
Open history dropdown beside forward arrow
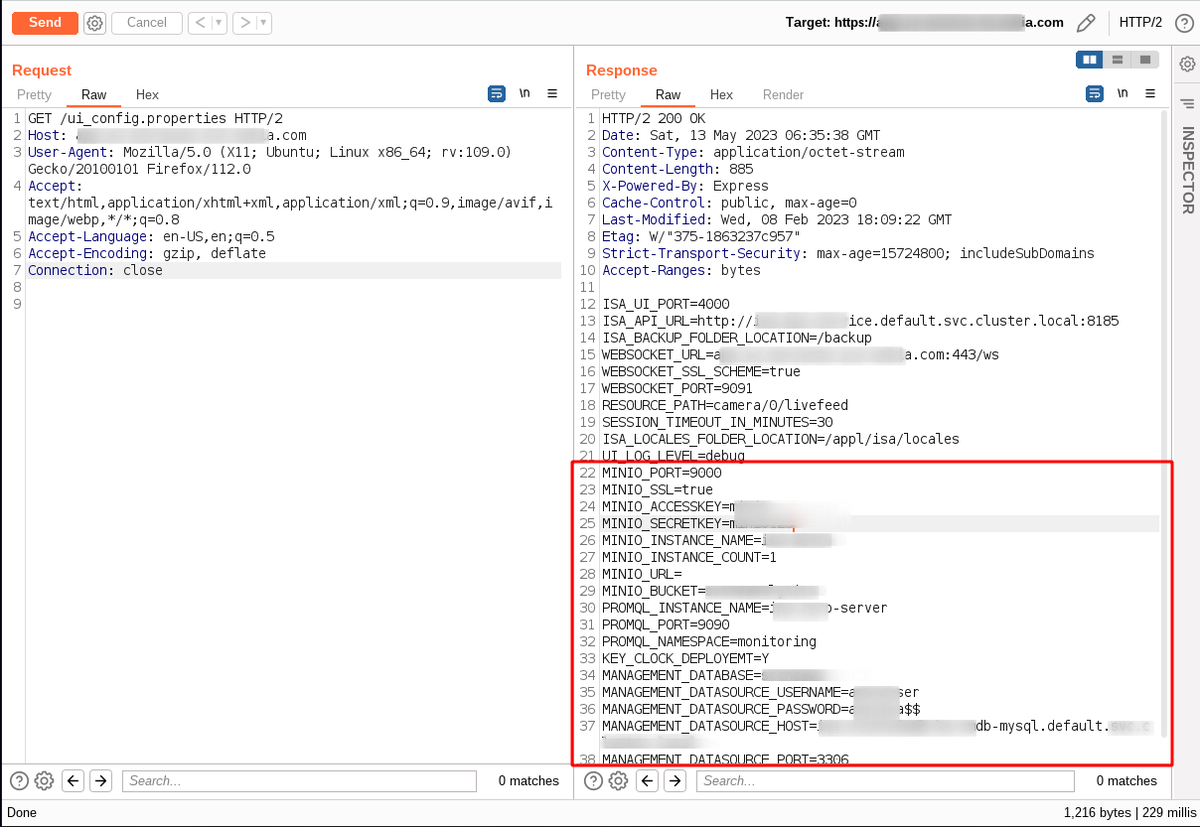pos(264,22)
